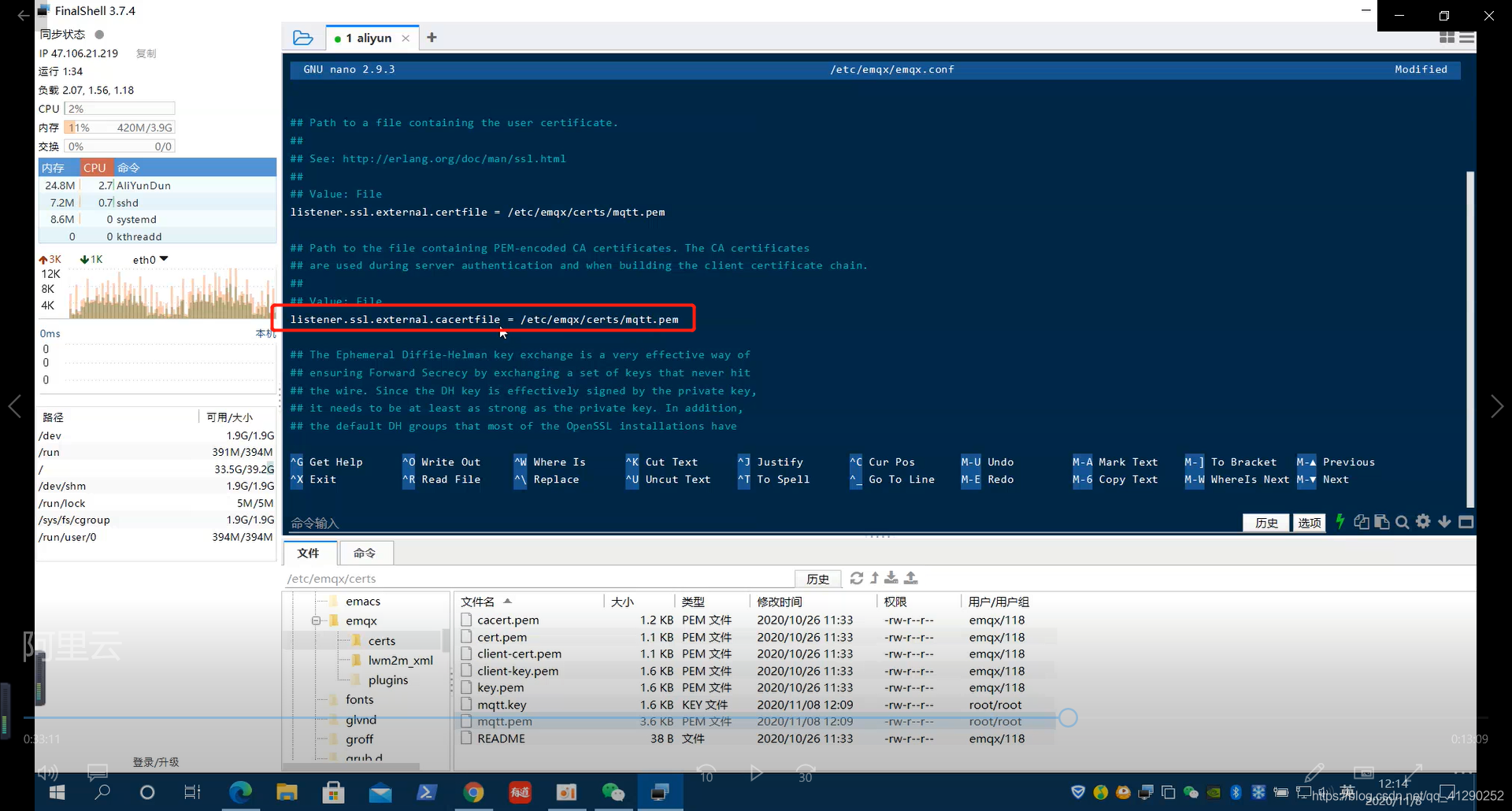Click the maximize terminal panel icon
Image resolution: width=1512 pixels, height=811 pixels.
tap(1466, 522)
